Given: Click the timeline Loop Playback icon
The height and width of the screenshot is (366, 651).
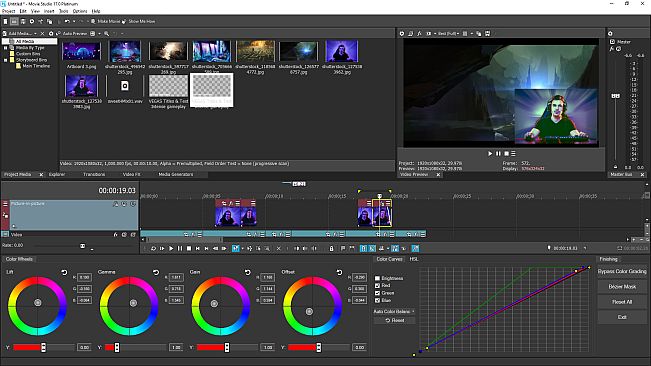Looking at the screenshot, I should click(153, 248).
